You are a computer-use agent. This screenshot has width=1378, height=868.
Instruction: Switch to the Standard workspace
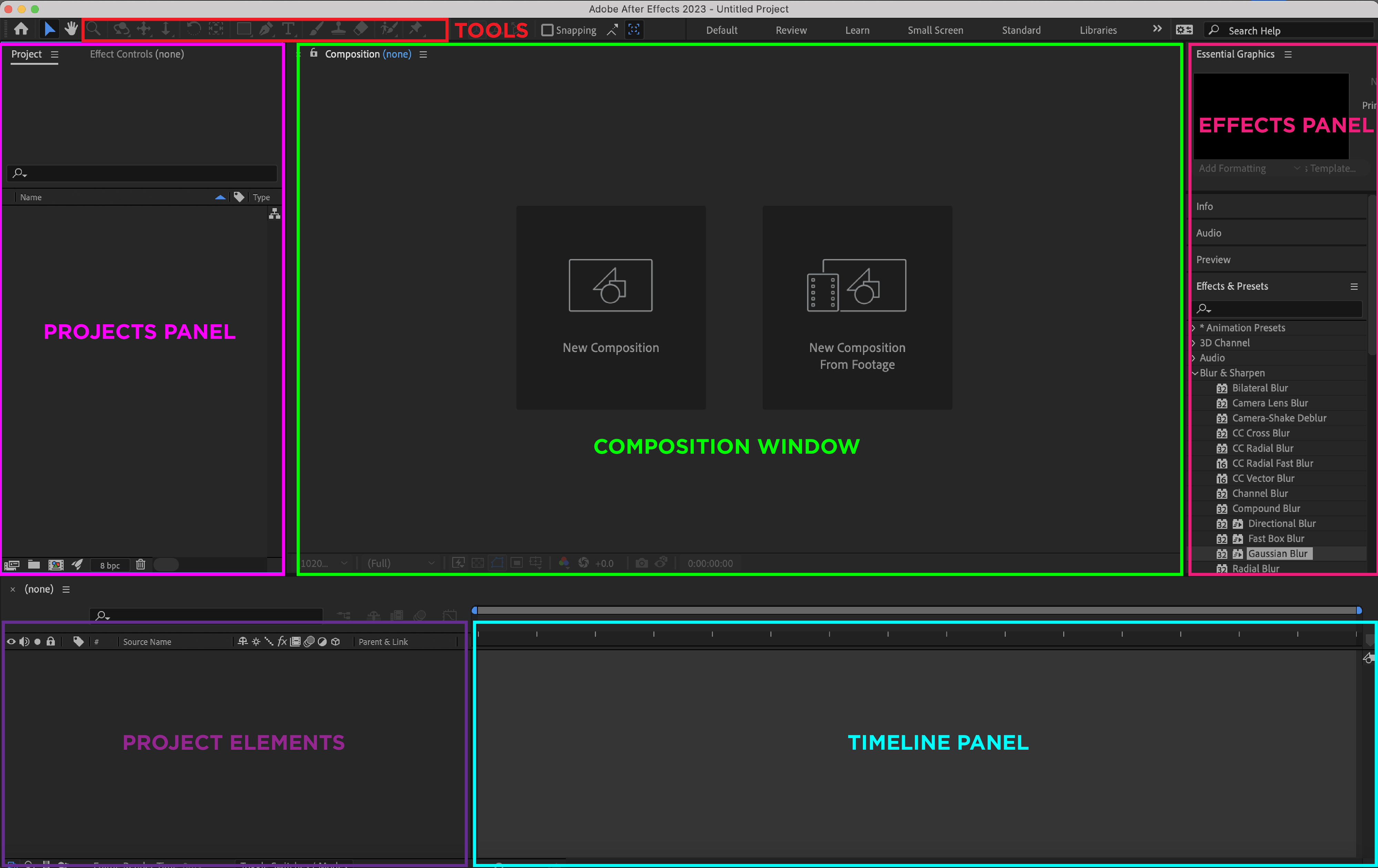pos(1021,30)
